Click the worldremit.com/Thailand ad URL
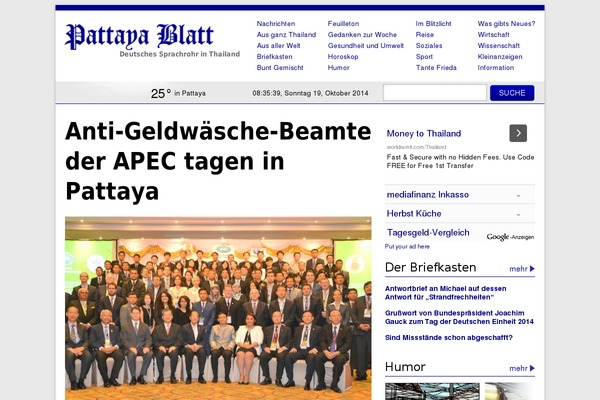This screenshot has width=600, height=400. (416, 147)
